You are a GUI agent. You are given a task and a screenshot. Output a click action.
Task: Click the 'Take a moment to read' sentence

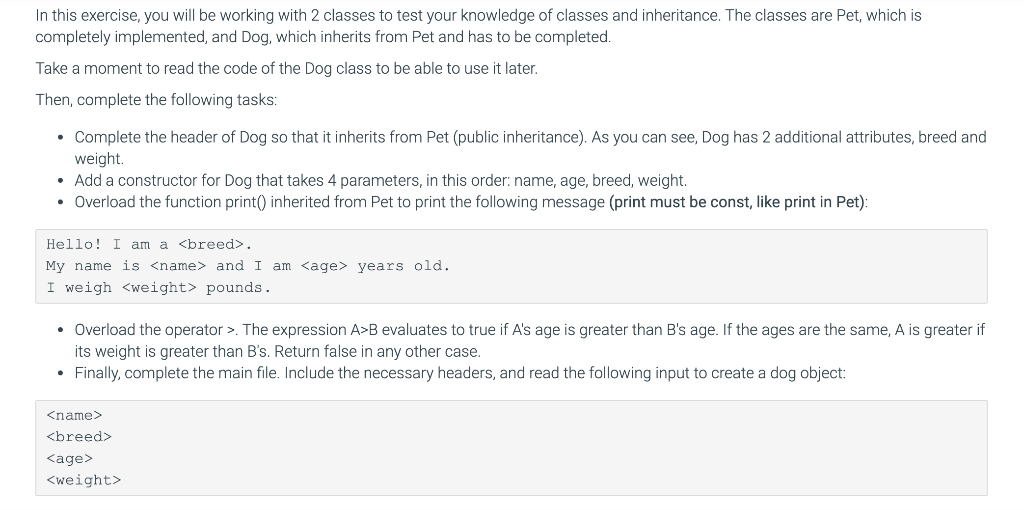(x=287, y=69)
